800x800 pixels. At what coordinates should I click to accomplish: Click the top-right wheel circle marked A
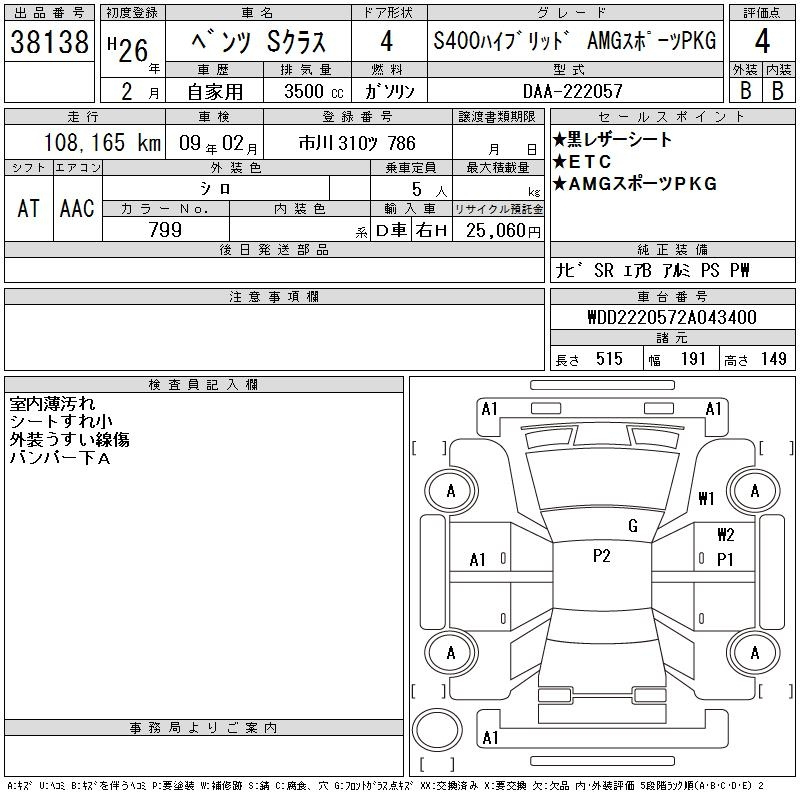(754, 491)
